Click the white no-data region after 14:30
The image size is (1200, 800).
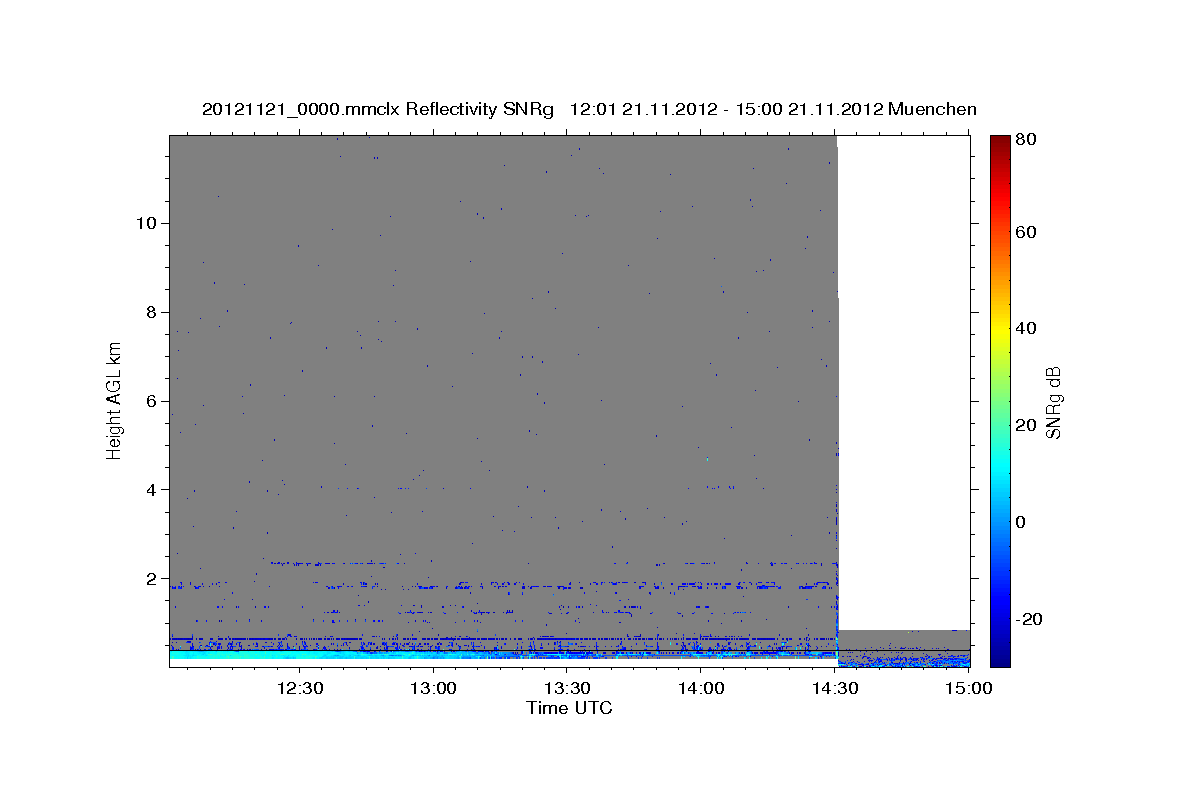pyautogui.click(x=903, y=382)
